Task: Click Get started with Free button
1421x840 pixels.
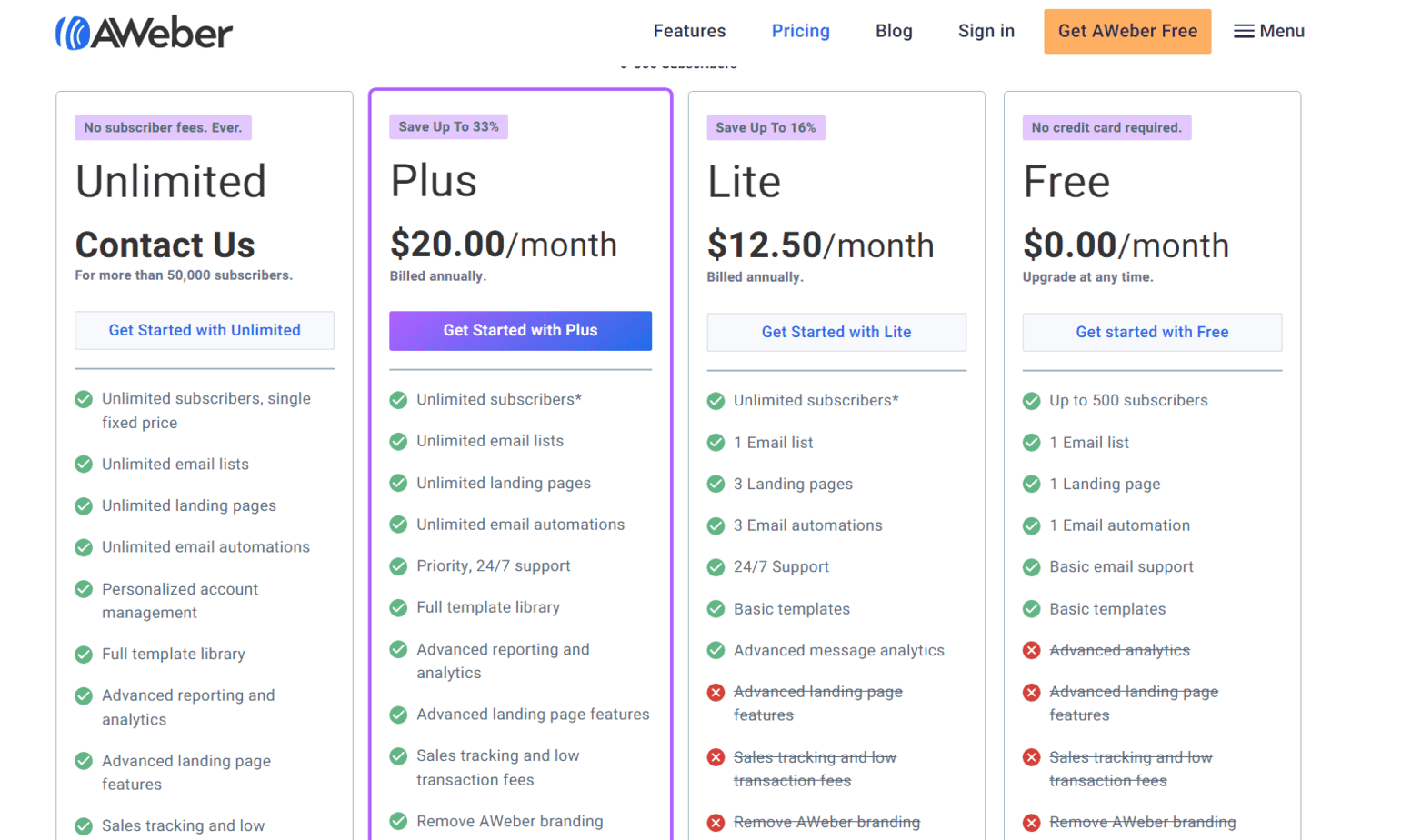Action: (x=1152, y=332)
